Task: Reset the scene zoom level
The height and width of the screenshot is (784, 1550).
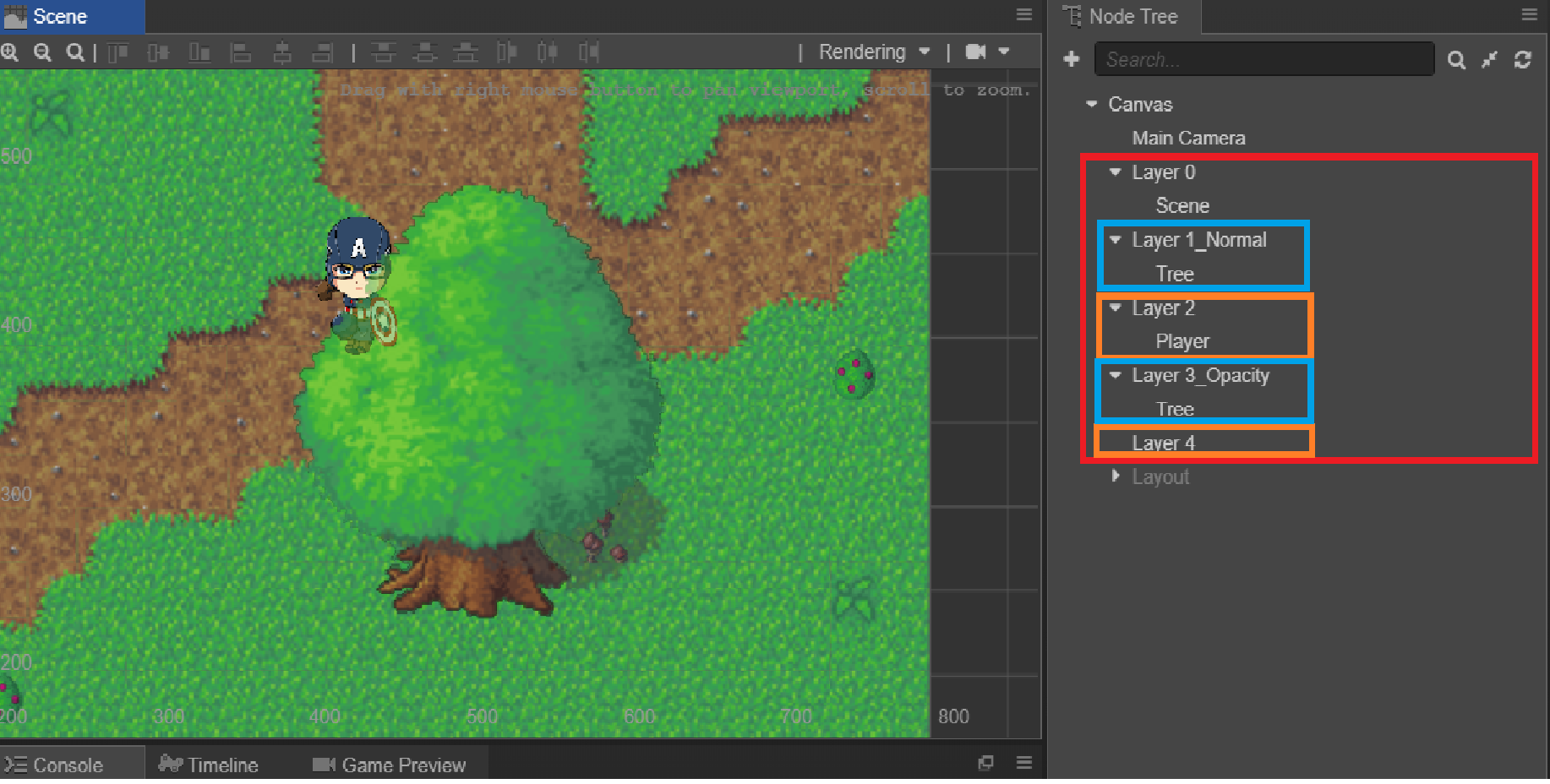Action: point(75,52)
